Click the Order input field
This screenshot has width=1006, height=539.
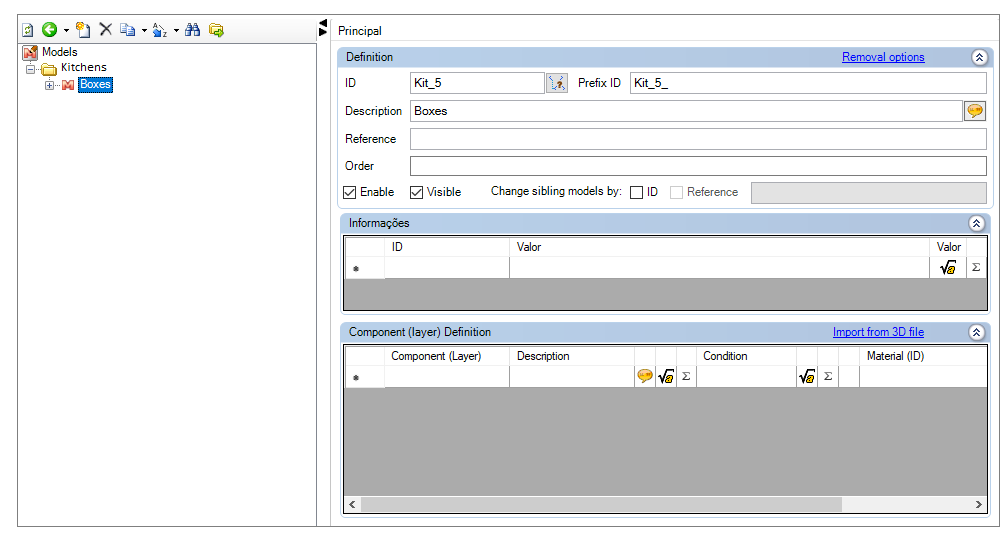click(x=698, y=166)
